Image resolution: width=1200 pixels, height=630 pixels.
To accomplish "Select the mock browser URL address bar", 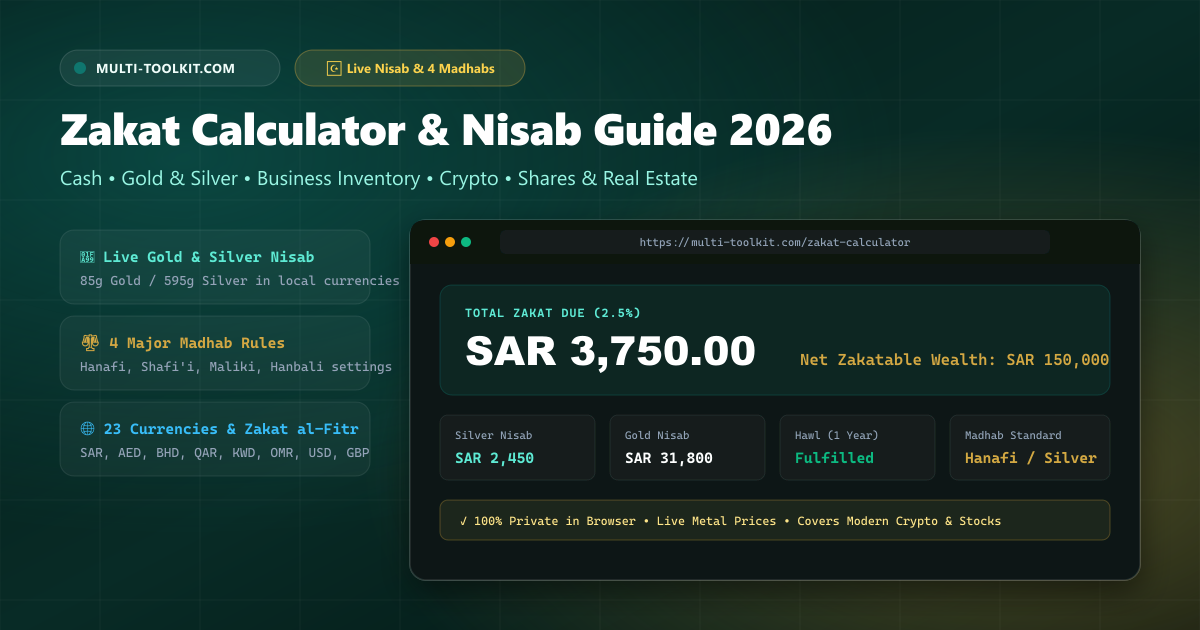I will [775, 242].
